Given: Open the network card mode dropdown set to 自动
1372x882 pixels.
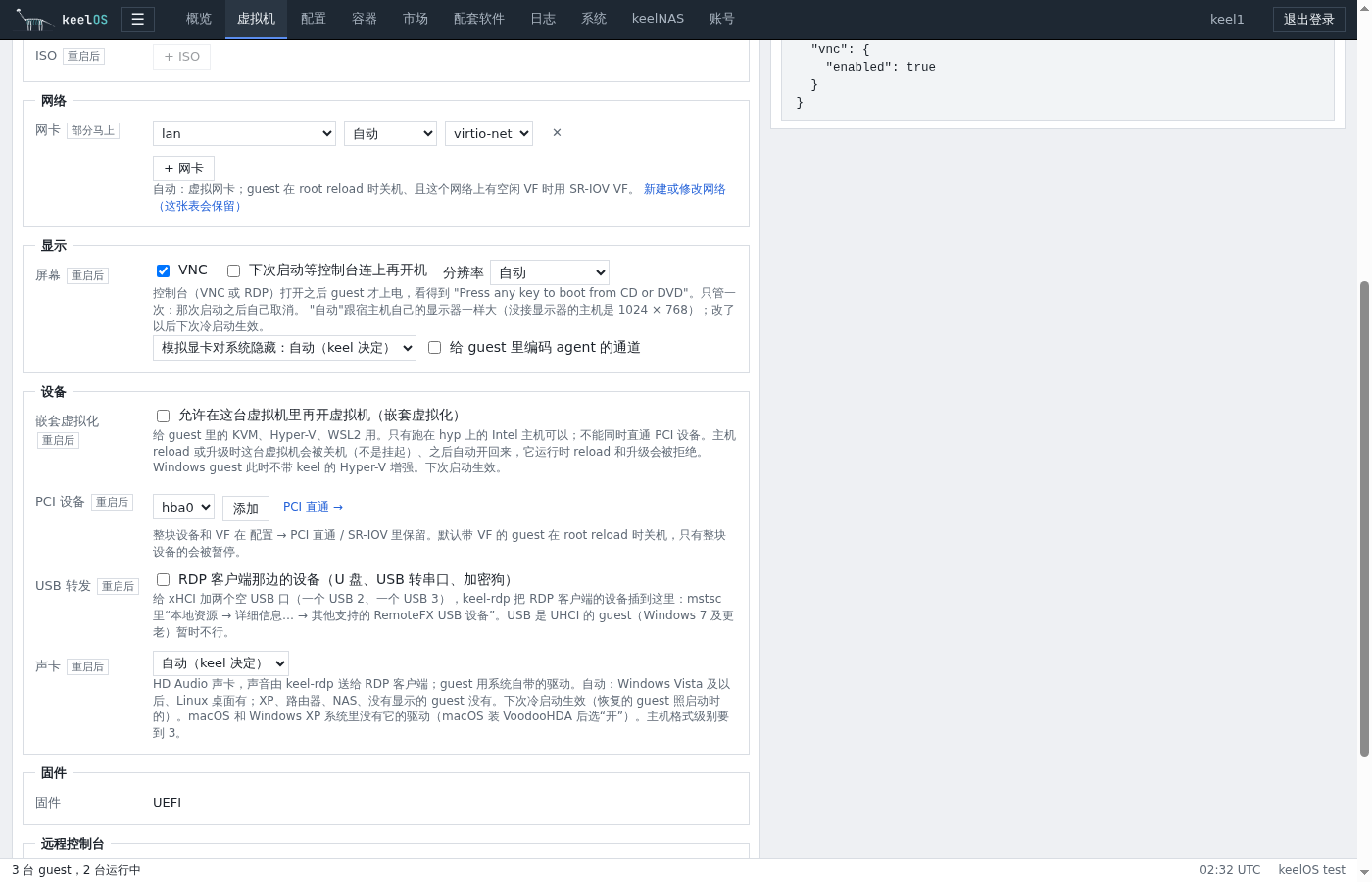Looking at the screenshot, I should [x=390, y=133].
